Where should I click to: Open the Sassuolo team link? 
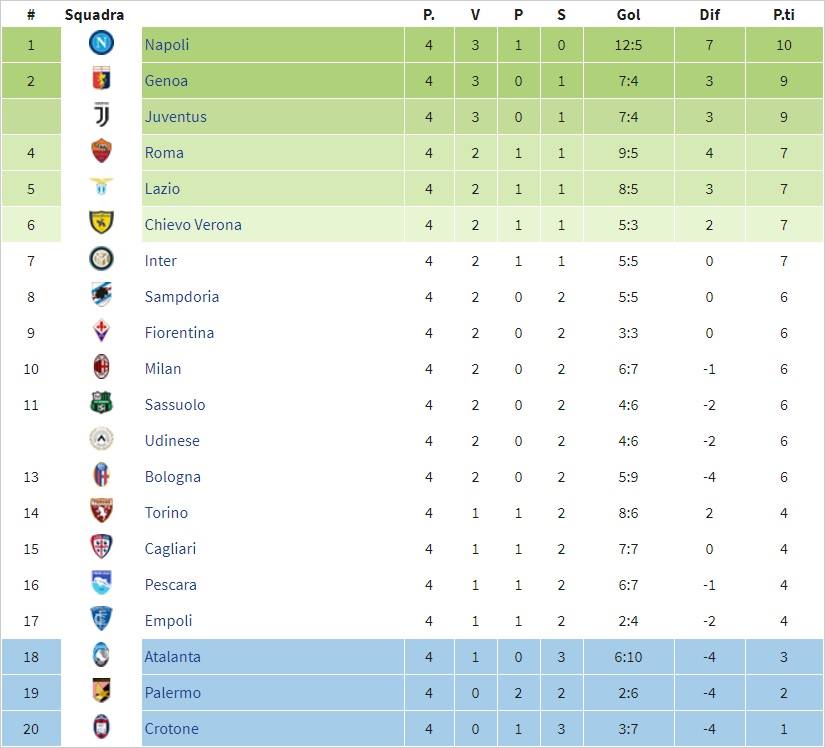coord(175,405)
